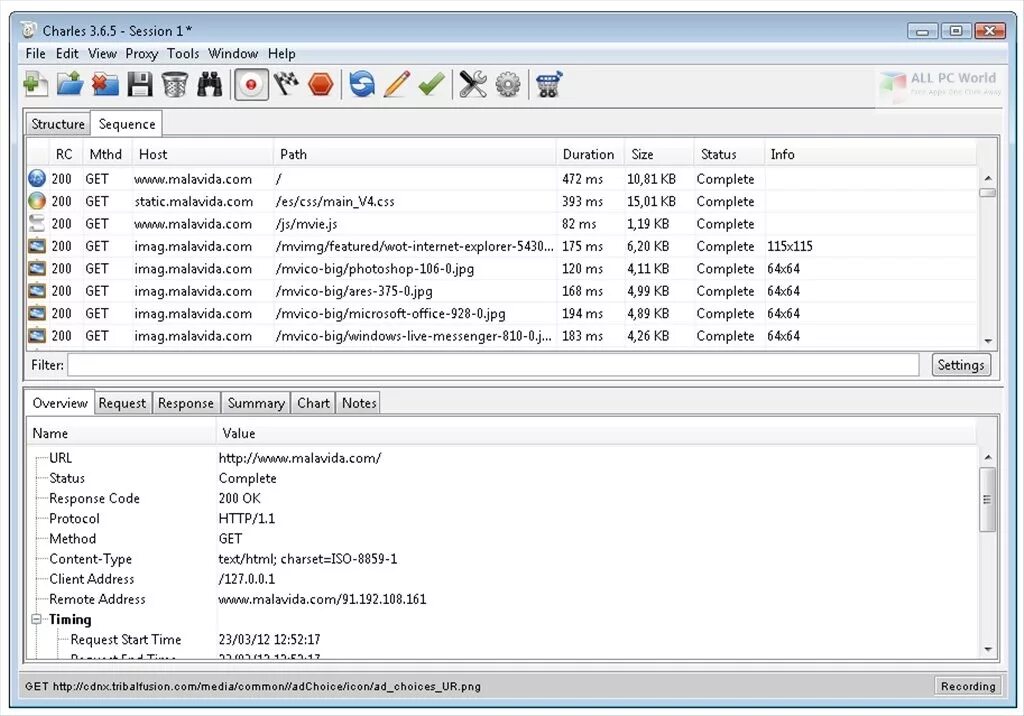This screenshot has height=716, width=1024.
Task: Open the Help menu
Action: pyautogui.click(x=281, y=54)
